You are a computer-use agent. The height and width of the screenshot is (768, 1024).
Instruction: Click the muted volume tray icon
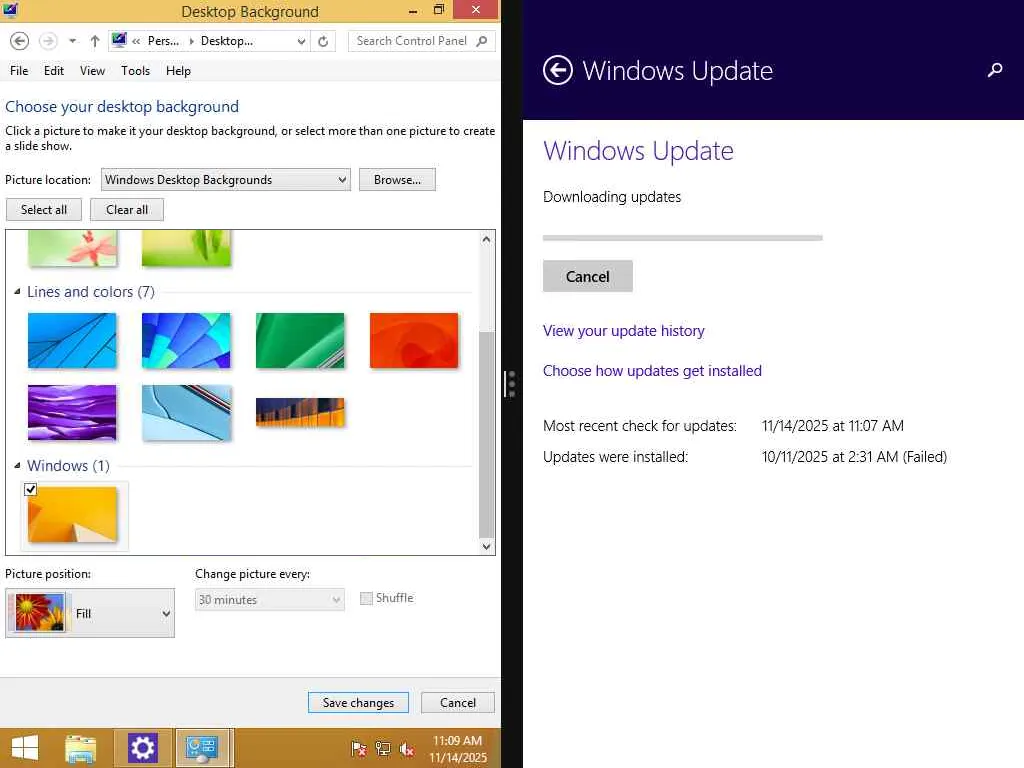click(x=407, y=749)
